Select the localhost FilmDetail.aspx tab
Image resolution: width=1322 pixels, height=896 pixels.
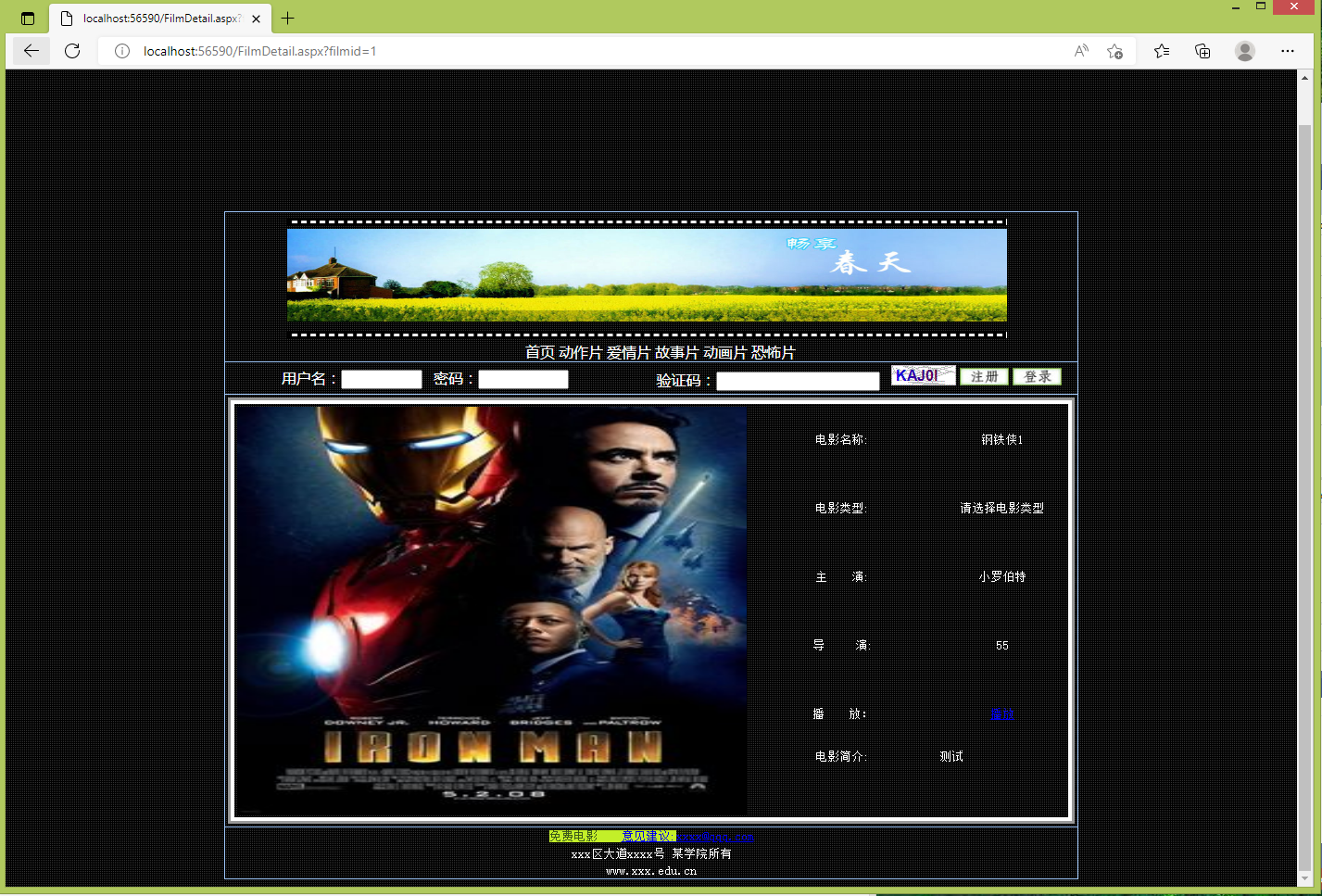tap(160, 19)
